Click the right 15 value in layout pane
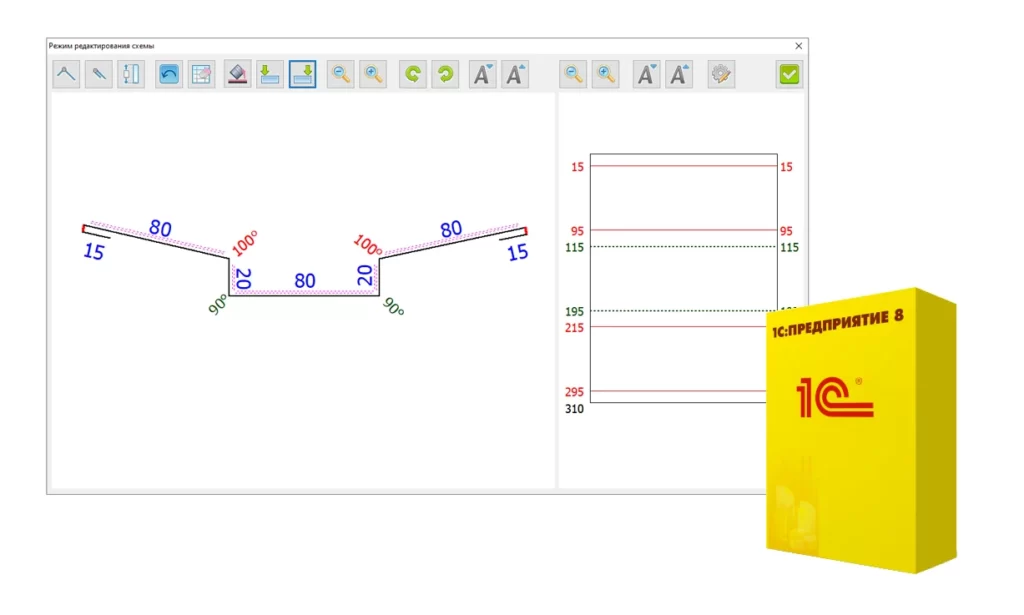Image resolution: width=1024 pixels, height=615 pixels. [x=786, y=167]
